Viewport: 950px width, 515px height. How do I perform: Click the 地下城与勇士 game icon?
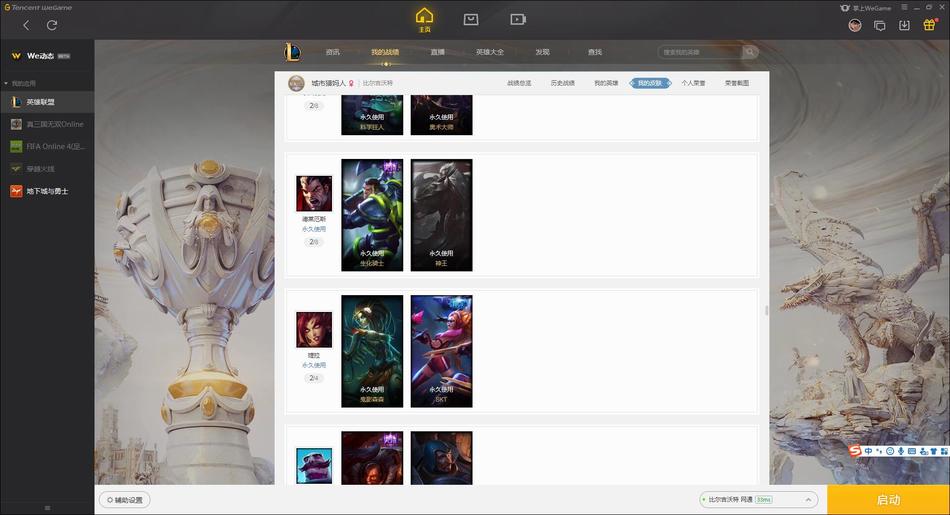(x=16, y=191)
